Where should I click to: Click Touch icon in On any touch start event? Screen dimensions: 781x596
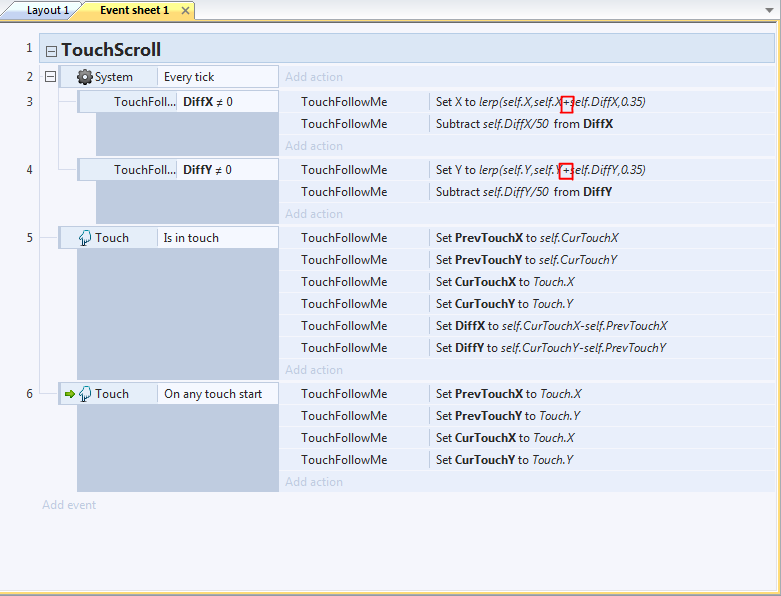coord(85,394)
